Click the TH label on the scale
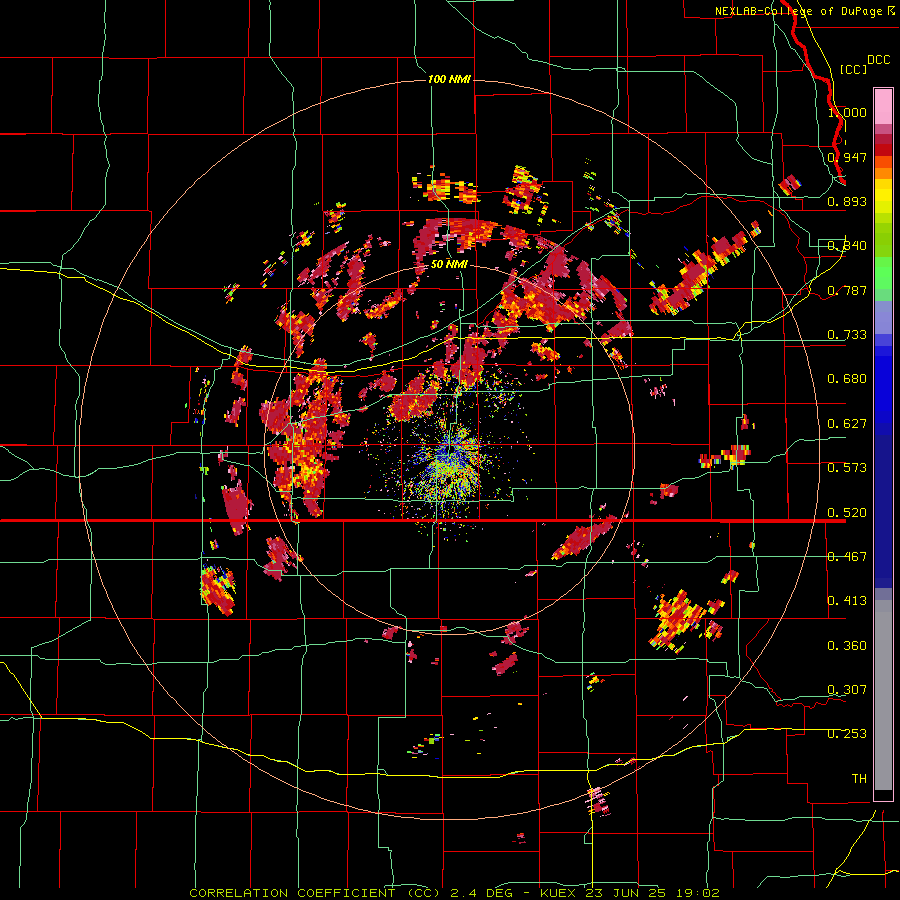Screen dimensions: 900x900 pyautogui.click(x=859, y=779)
